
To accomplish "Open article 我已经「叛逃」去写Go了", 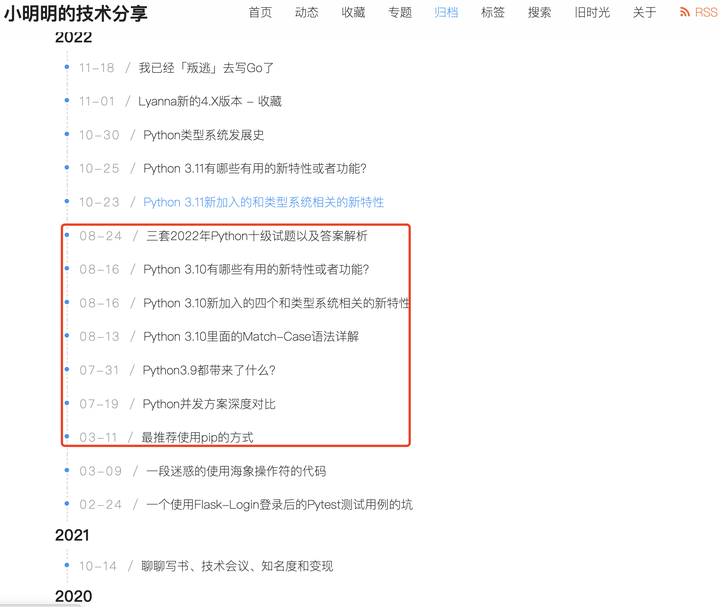I will point(206,68).
